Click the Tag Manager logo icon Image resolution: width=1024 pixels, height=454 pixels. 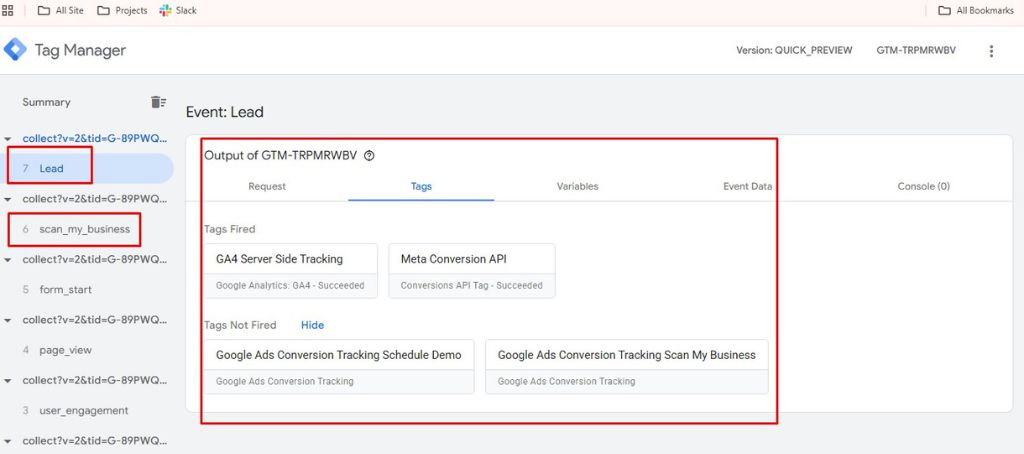click(16, 50)
